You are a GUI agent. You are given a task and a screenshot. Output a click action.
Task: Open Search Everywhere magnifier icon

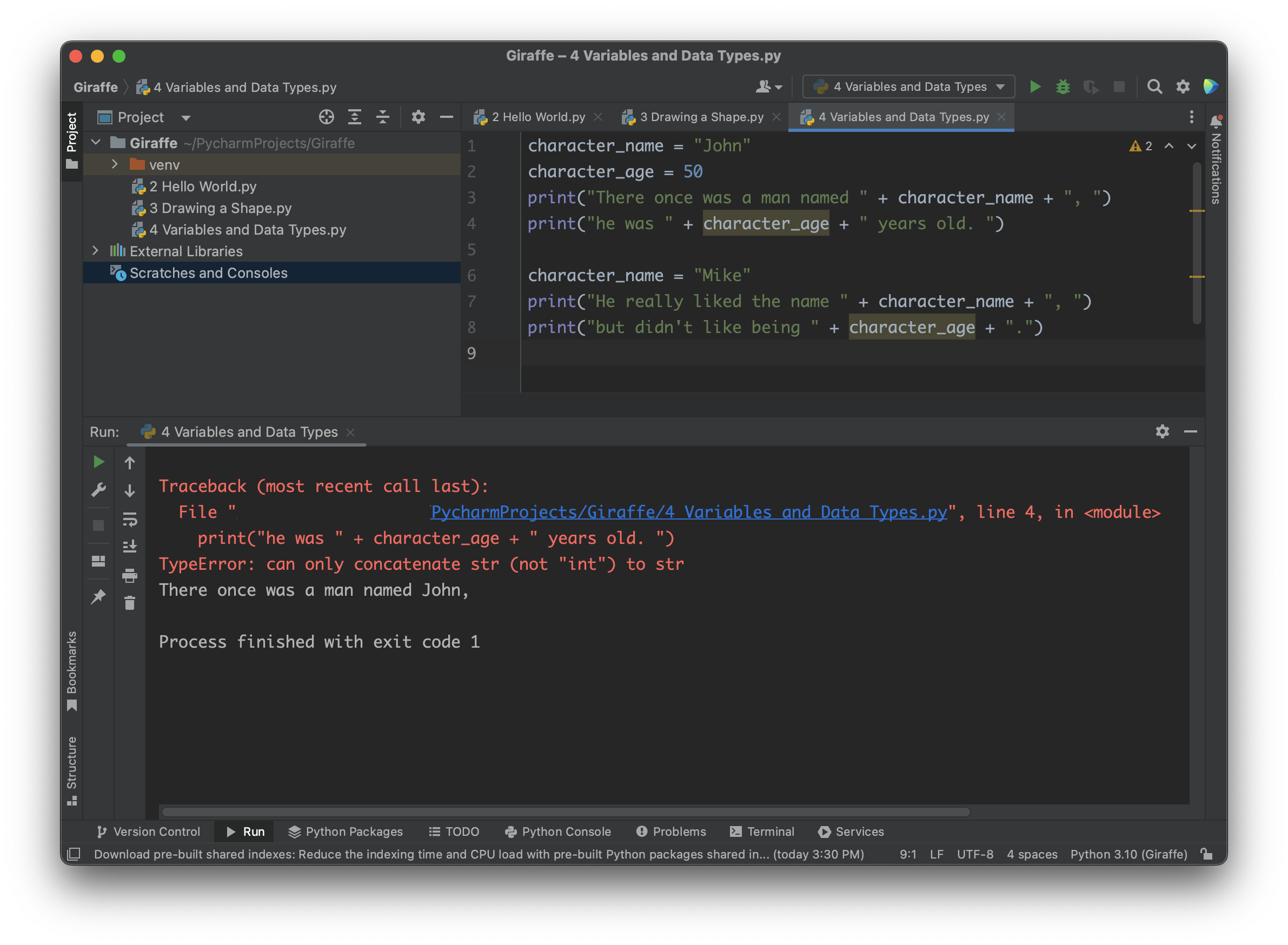pyautogui.click(x=1154, y=87)
